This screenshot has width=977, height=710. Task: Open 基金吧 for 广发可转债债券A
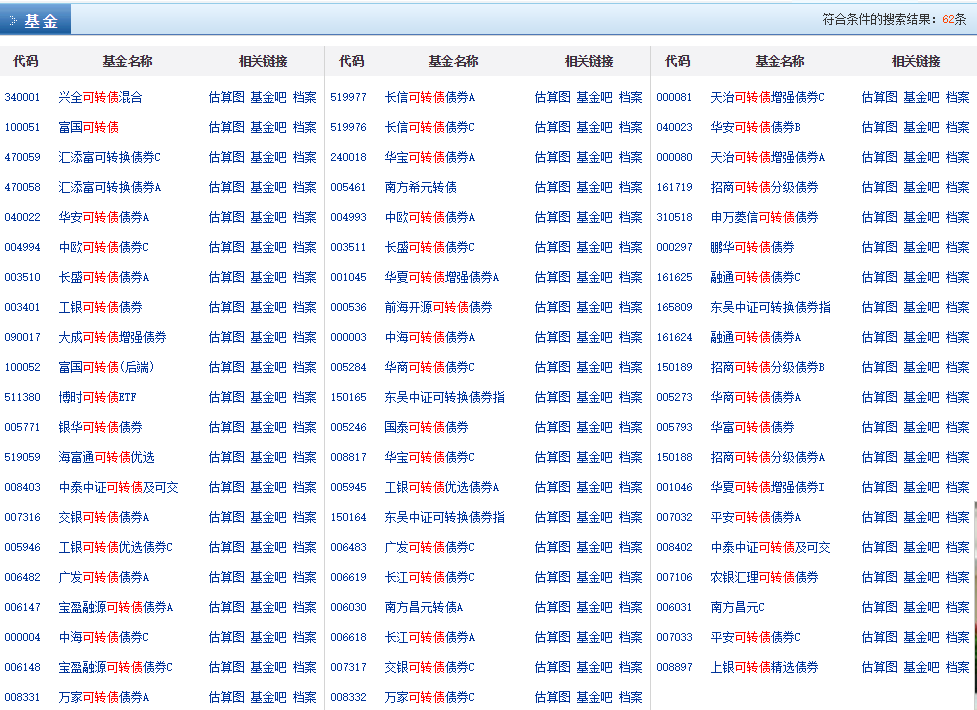point(268,577)
